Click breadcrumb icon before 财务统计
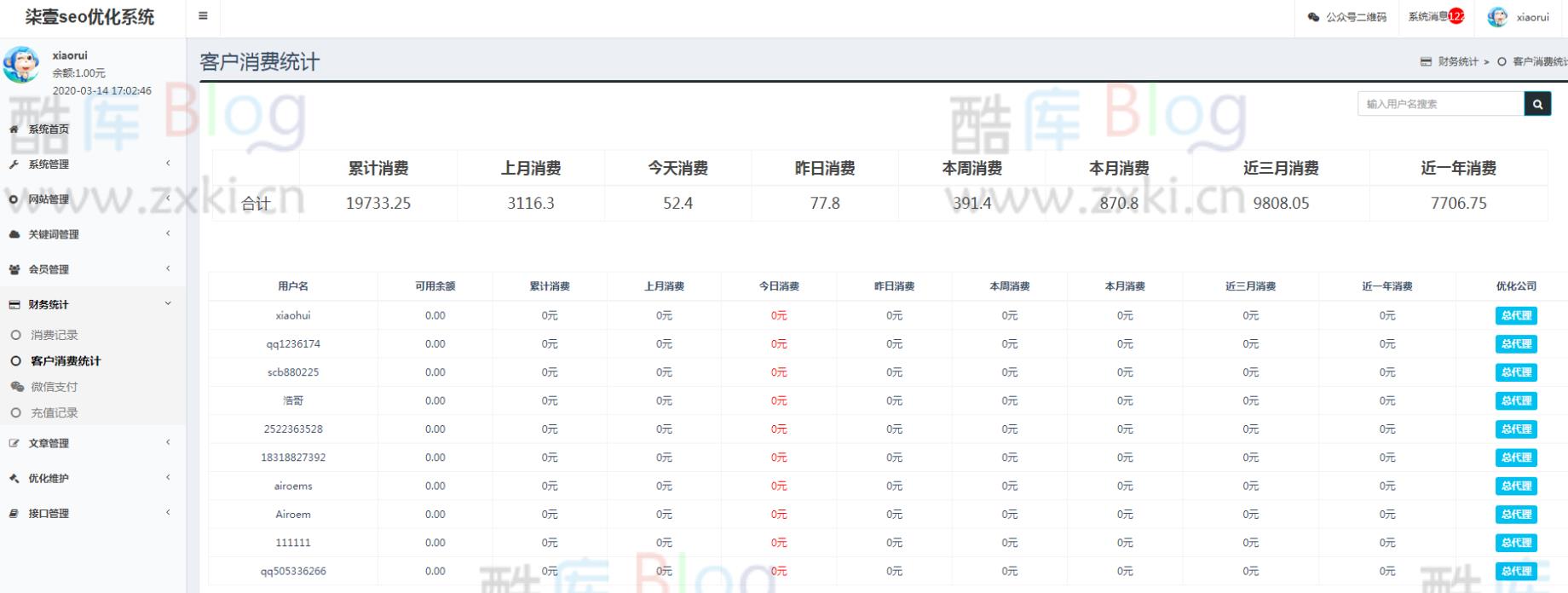 pyautogui.click(x=1426, y=61)
